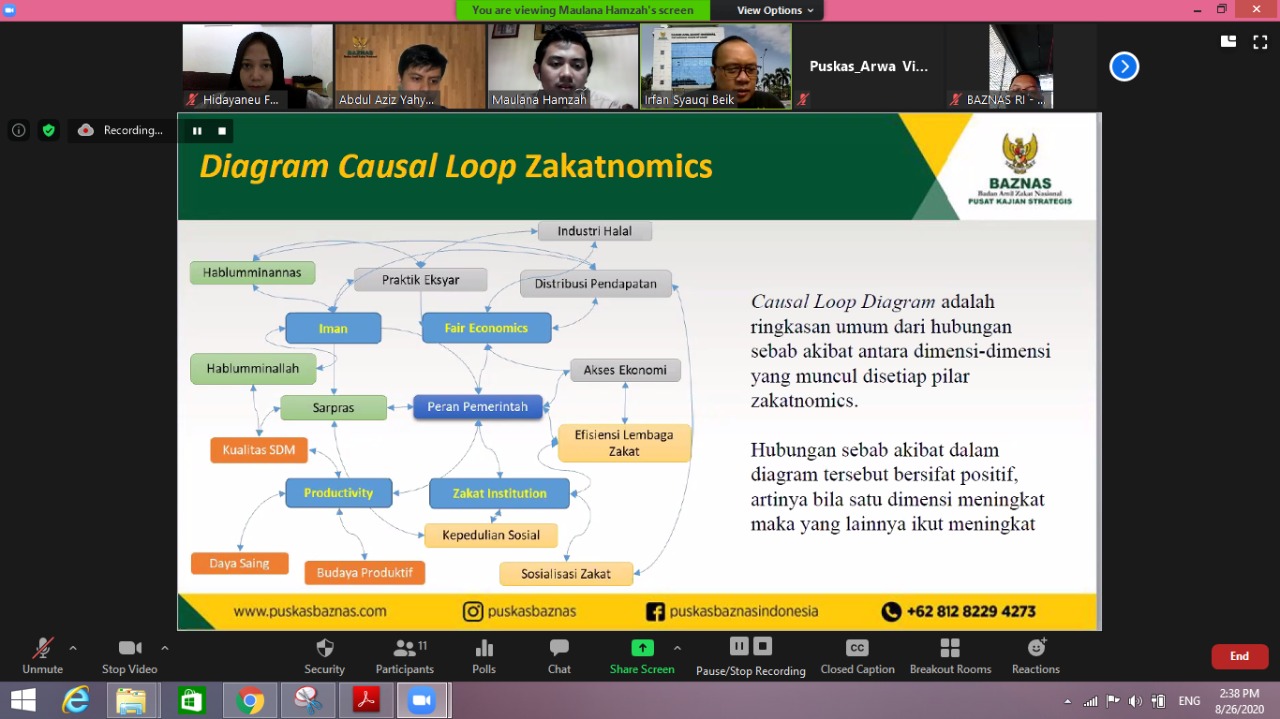Show next participants with blue arrow
The image size is (1280, 719).
pos(1124,67)
